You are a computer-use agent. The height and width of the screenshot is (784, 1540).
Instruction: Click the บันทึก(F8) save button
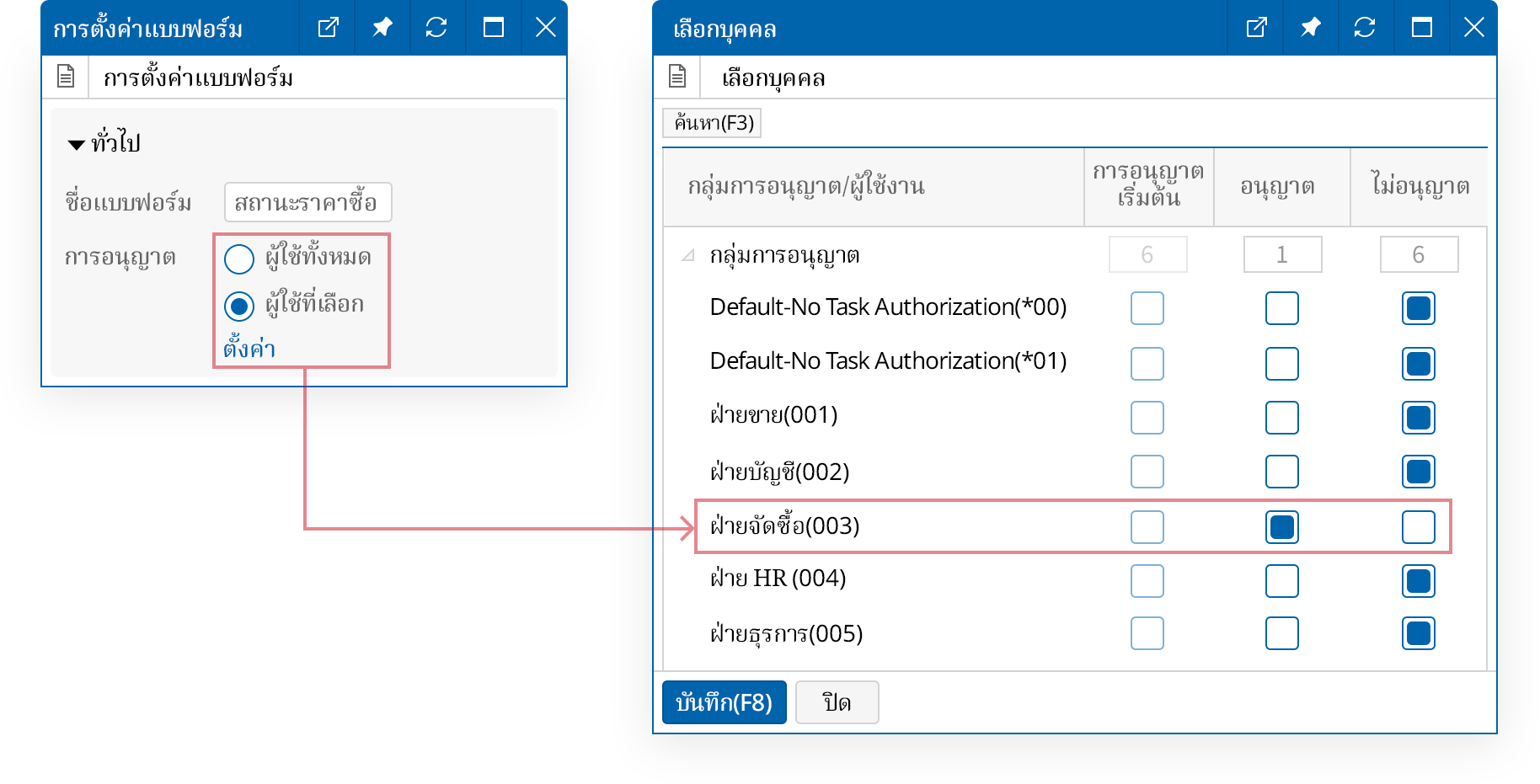[724, 702]
